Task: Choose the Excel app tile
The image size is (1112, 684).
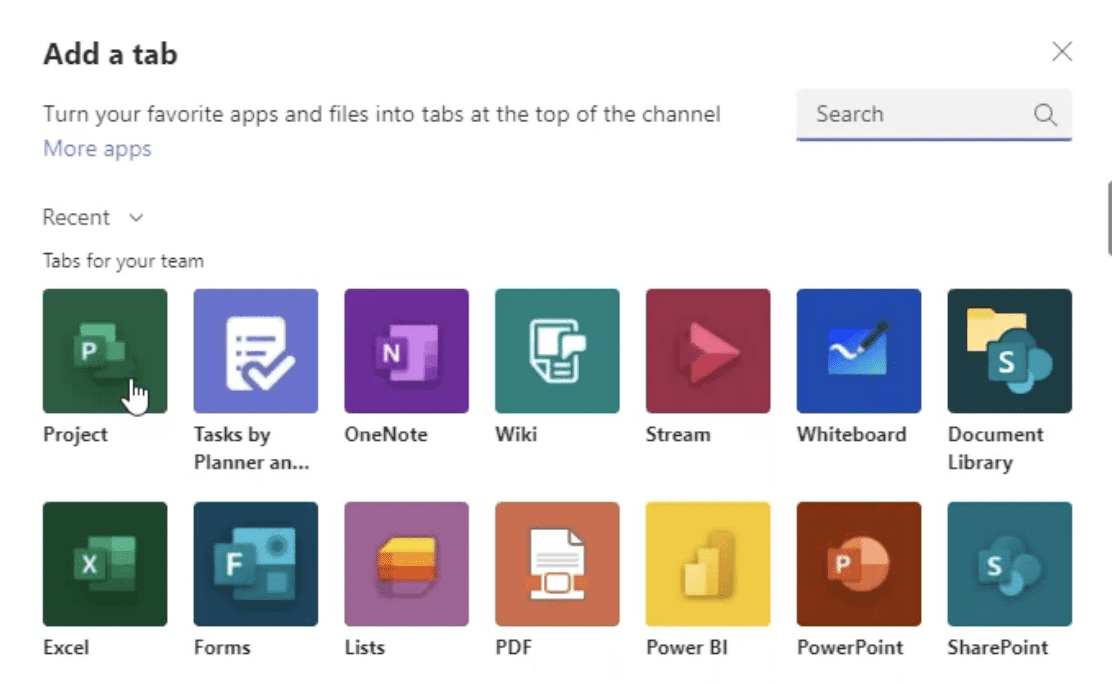Action: click(105, 564)
